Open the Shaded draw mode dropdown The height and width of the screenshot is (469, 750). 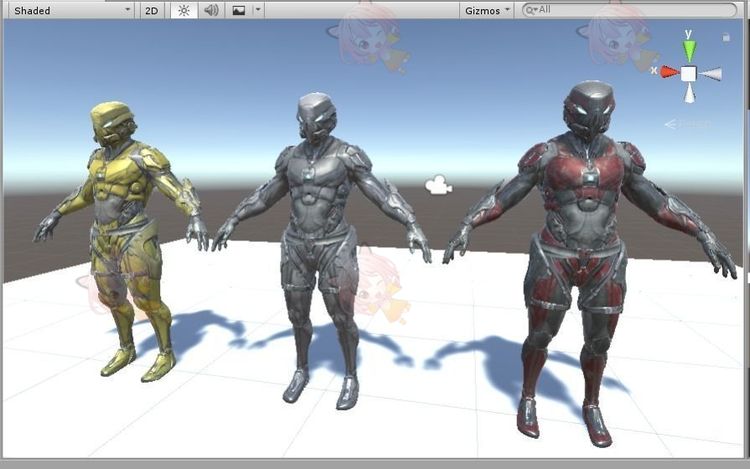72,11
